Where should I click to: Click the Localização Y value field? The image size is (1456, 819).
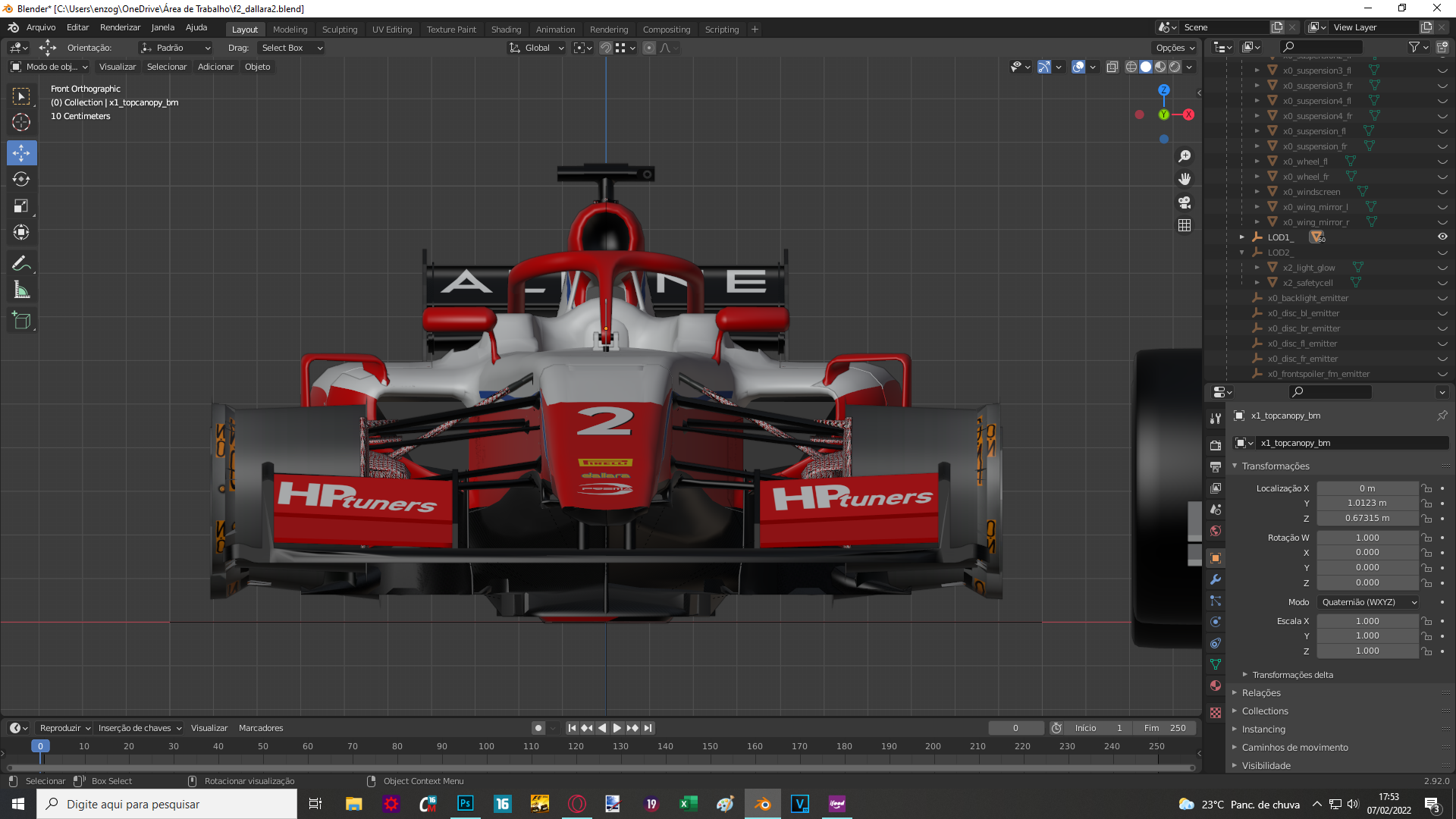[1367, 503]
